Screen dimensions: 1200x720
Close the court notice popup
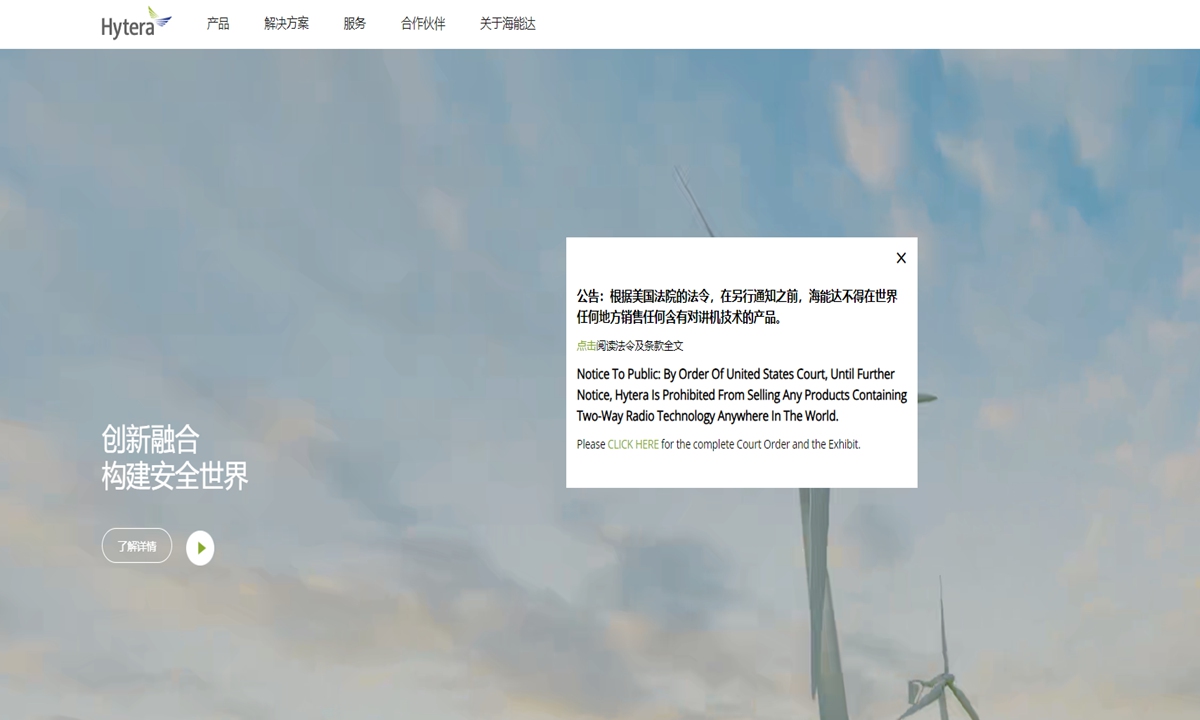pos(901,258)
